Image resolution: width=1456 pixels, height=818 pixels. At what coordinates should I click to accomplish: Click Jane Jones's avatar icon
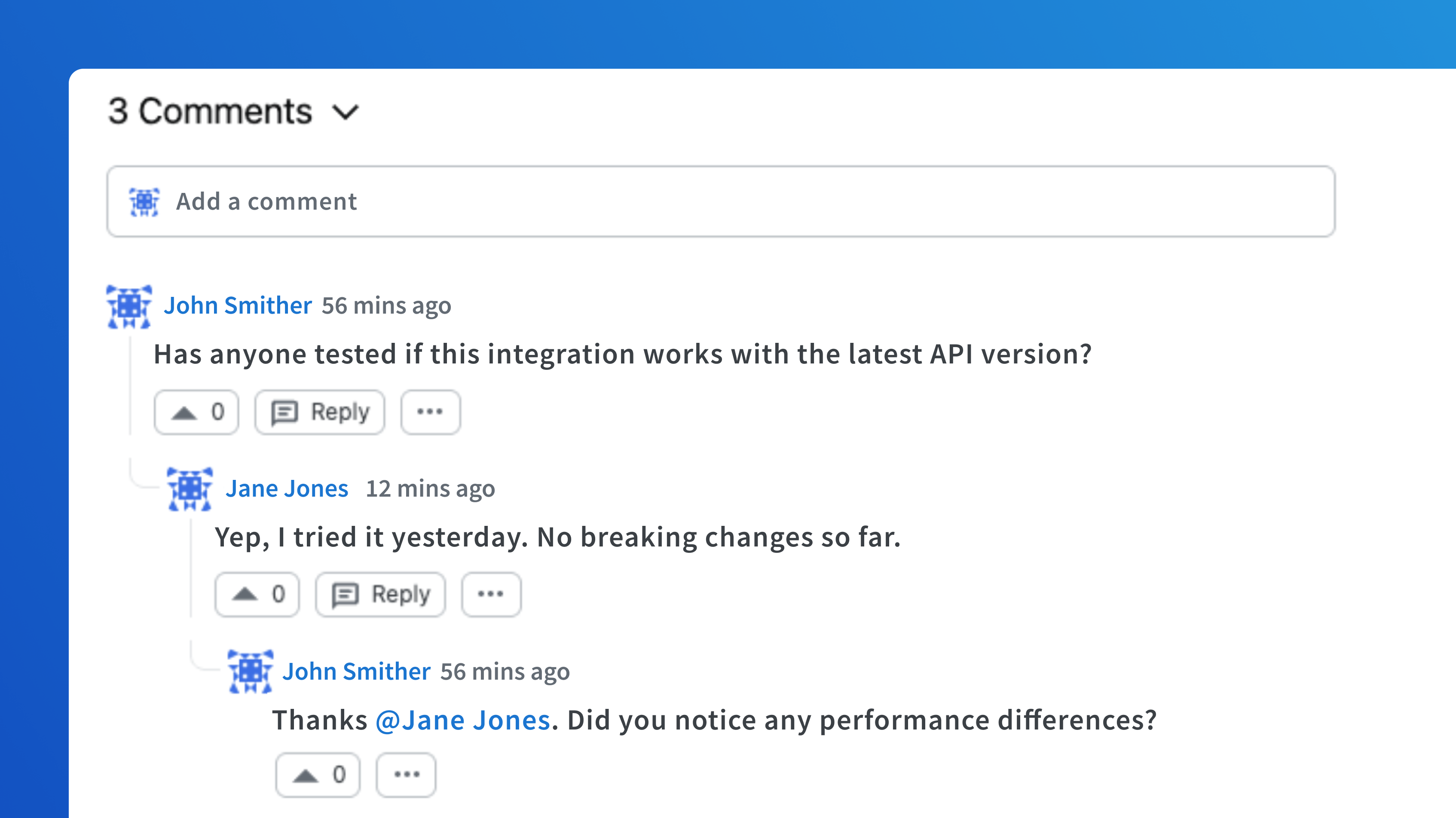click(x=190, y=489)
